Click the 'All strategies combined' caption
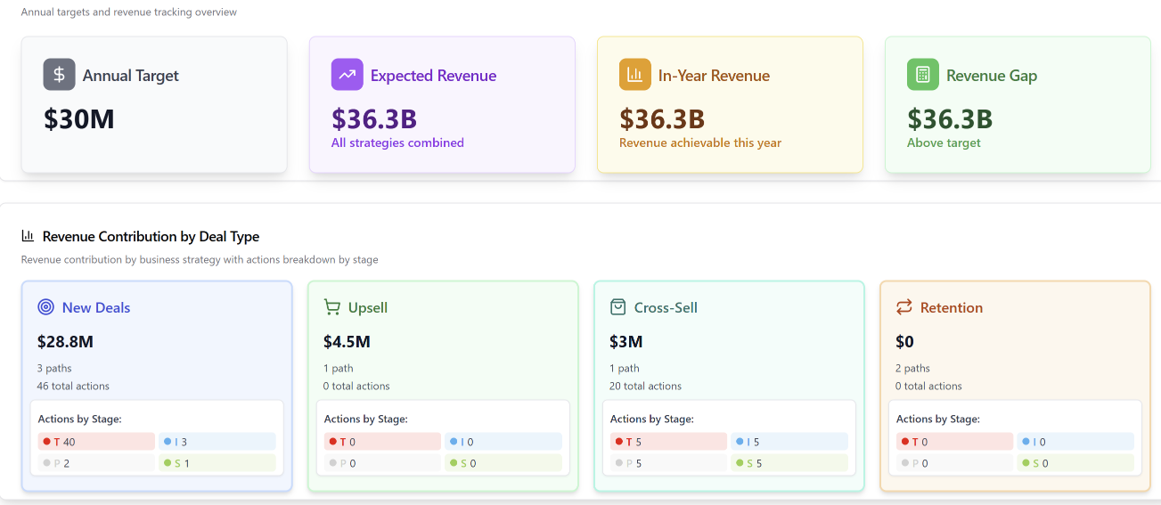 [x=398, y=143]
